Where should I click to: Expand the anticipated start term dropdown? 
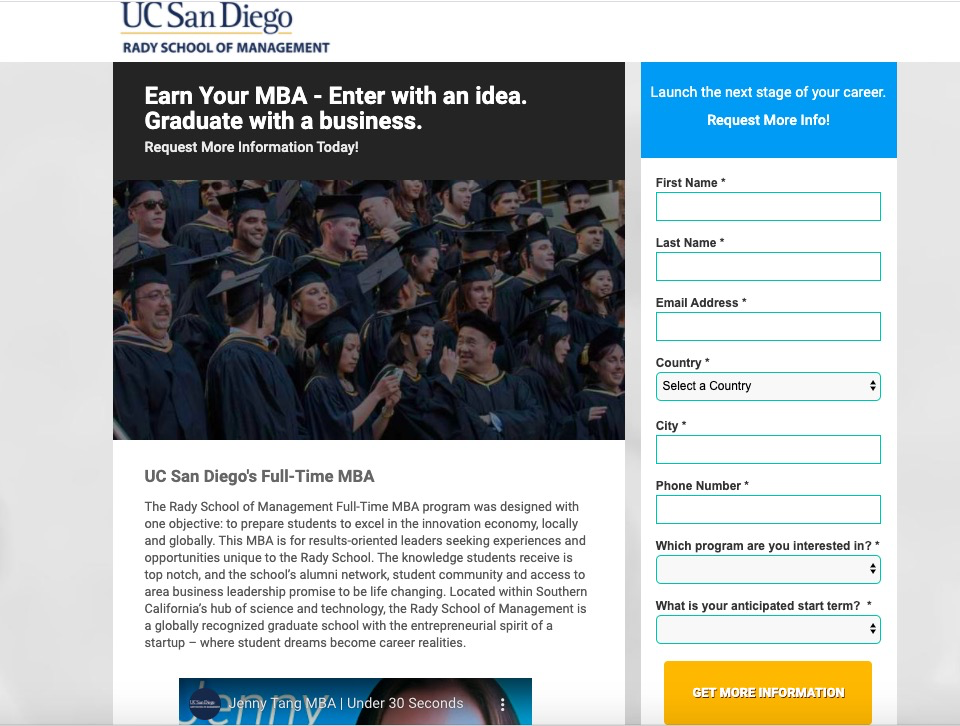coord(768,629)
